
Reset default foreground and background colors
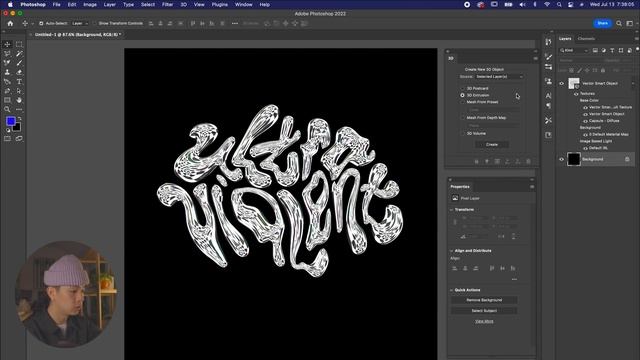(x=8, y=130)
